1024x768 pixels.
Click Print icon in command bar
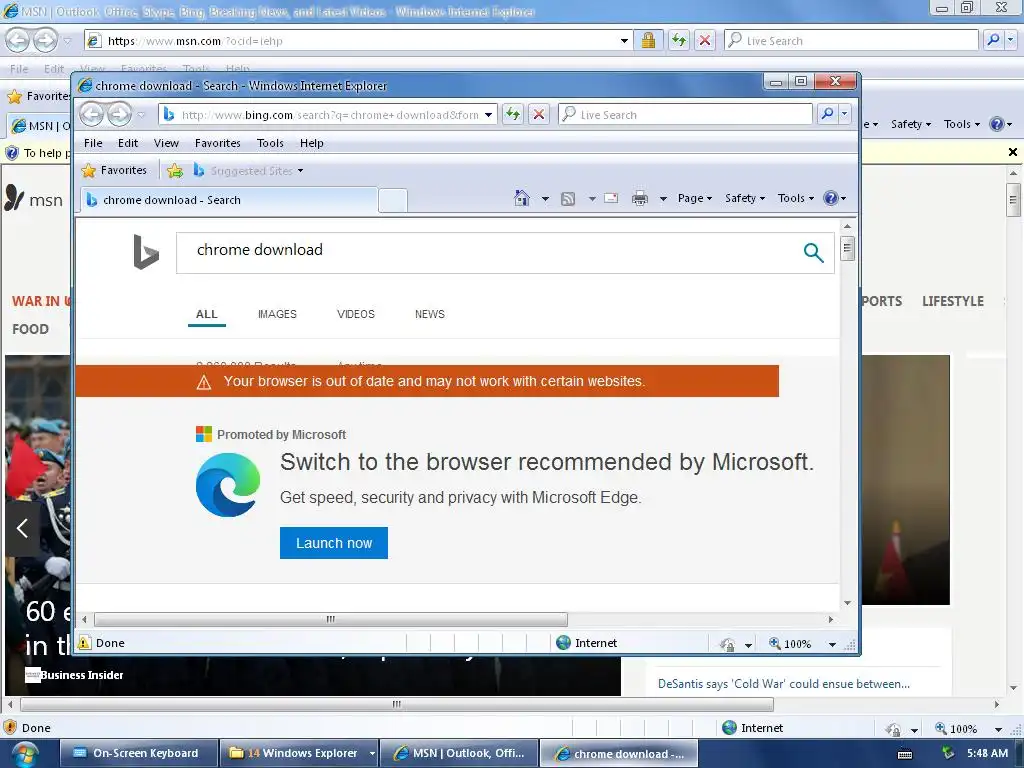[640, 199]
